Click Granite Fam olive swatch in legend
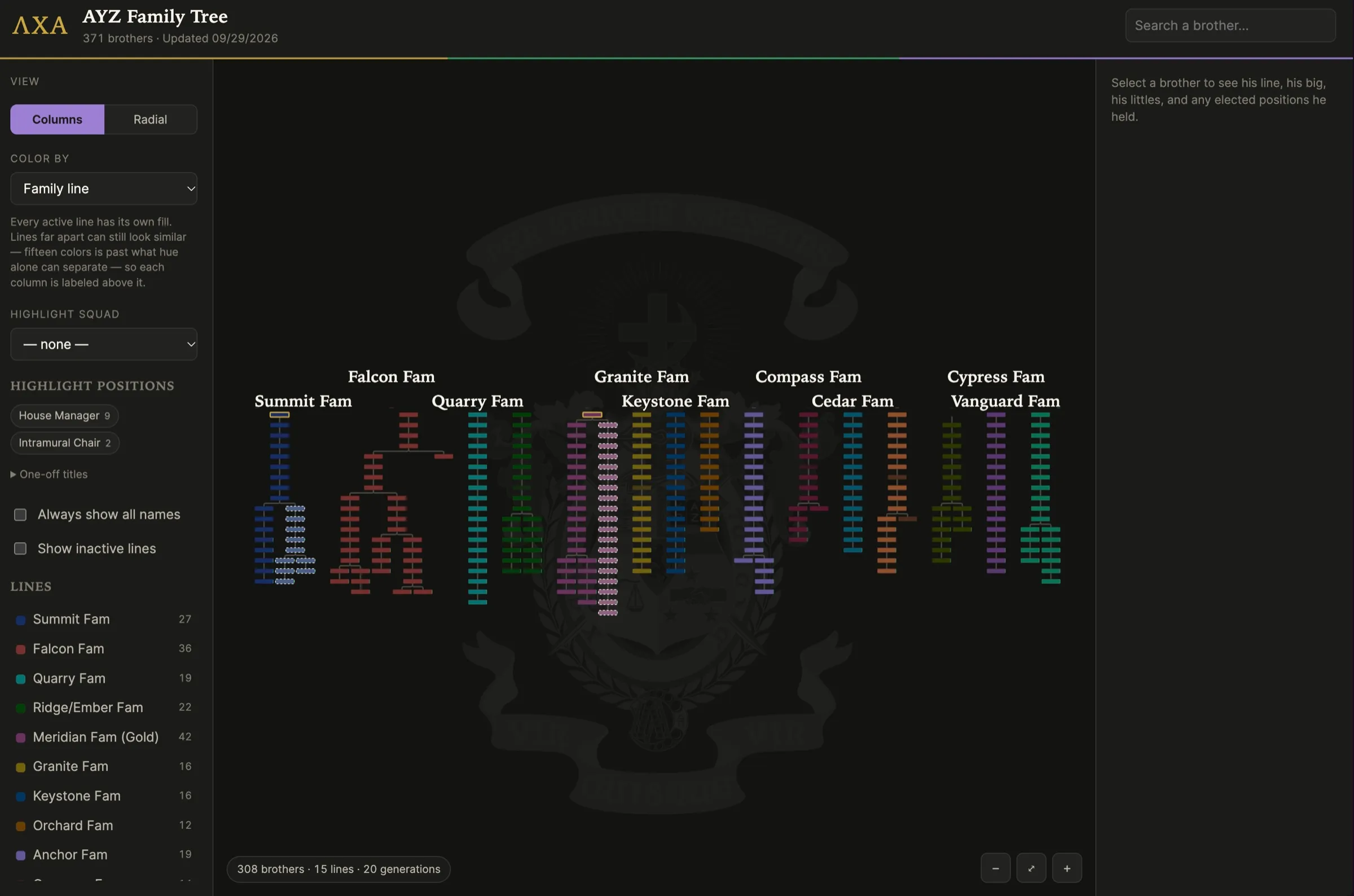This screenshot has width=1354, height=896. 20,767
